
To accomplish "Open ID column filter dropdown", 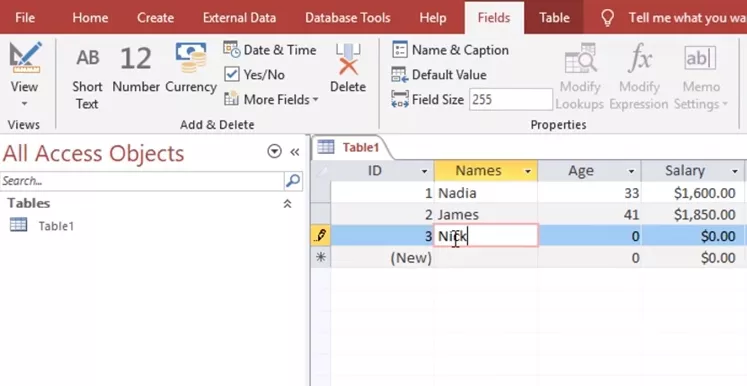I will [x=424, y=171].
